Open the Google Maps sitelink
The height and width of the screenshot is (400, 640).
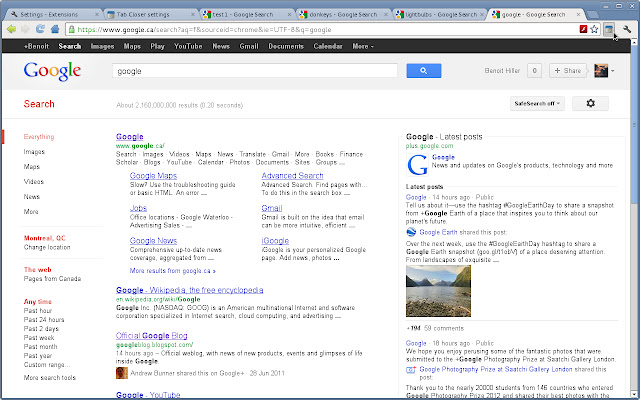[x=153, y=176]
